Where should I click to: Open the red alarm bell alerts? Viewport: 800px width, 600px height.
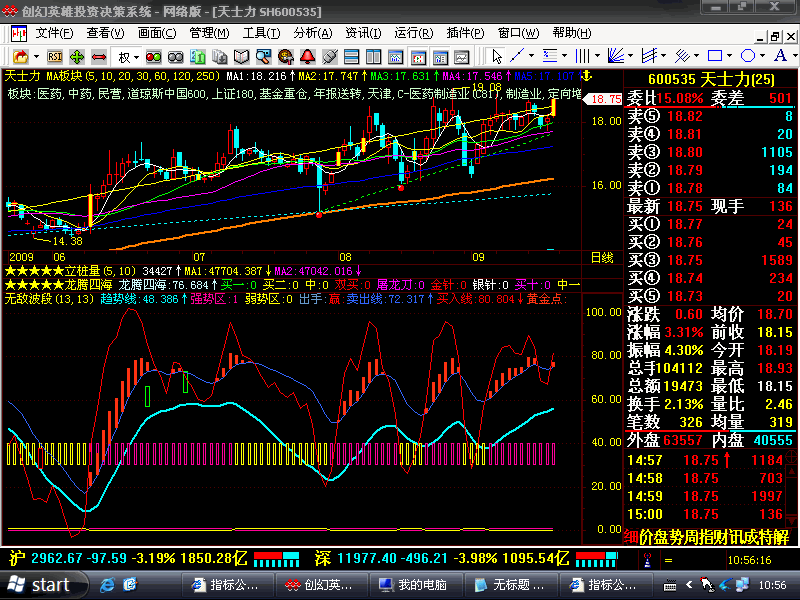coord(308,56)
